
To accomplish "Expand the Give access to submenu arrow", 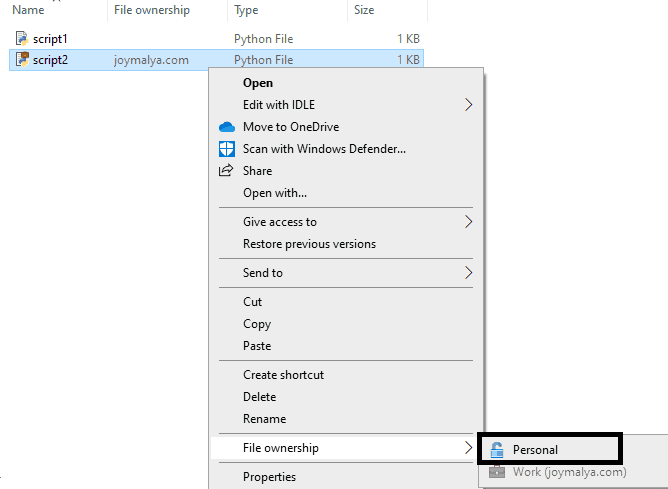I will (x=468, y=221).
